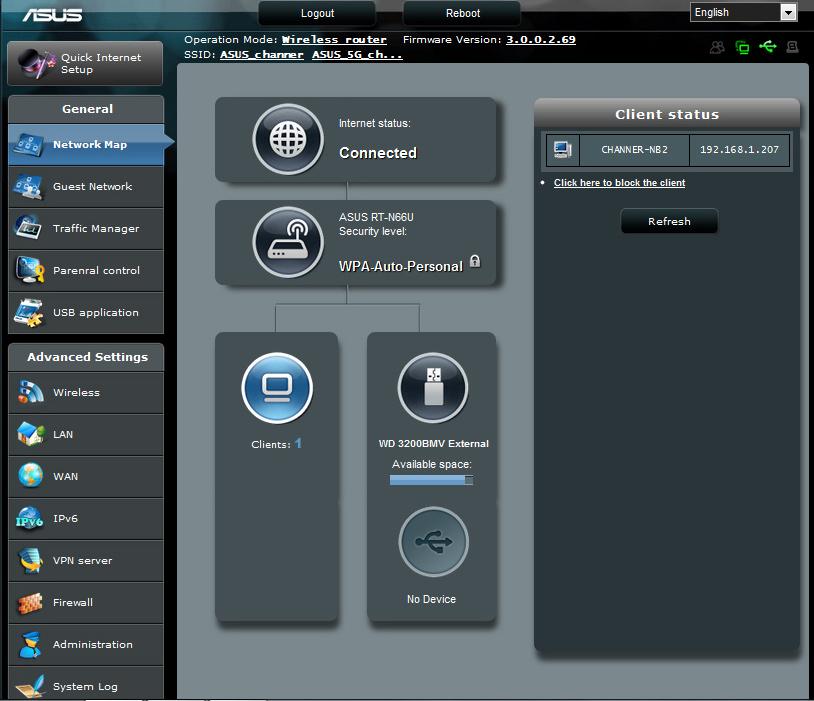Click the VPN server sidebar icon
This screenshot has width=814, height=701.
tap(30, 561)
